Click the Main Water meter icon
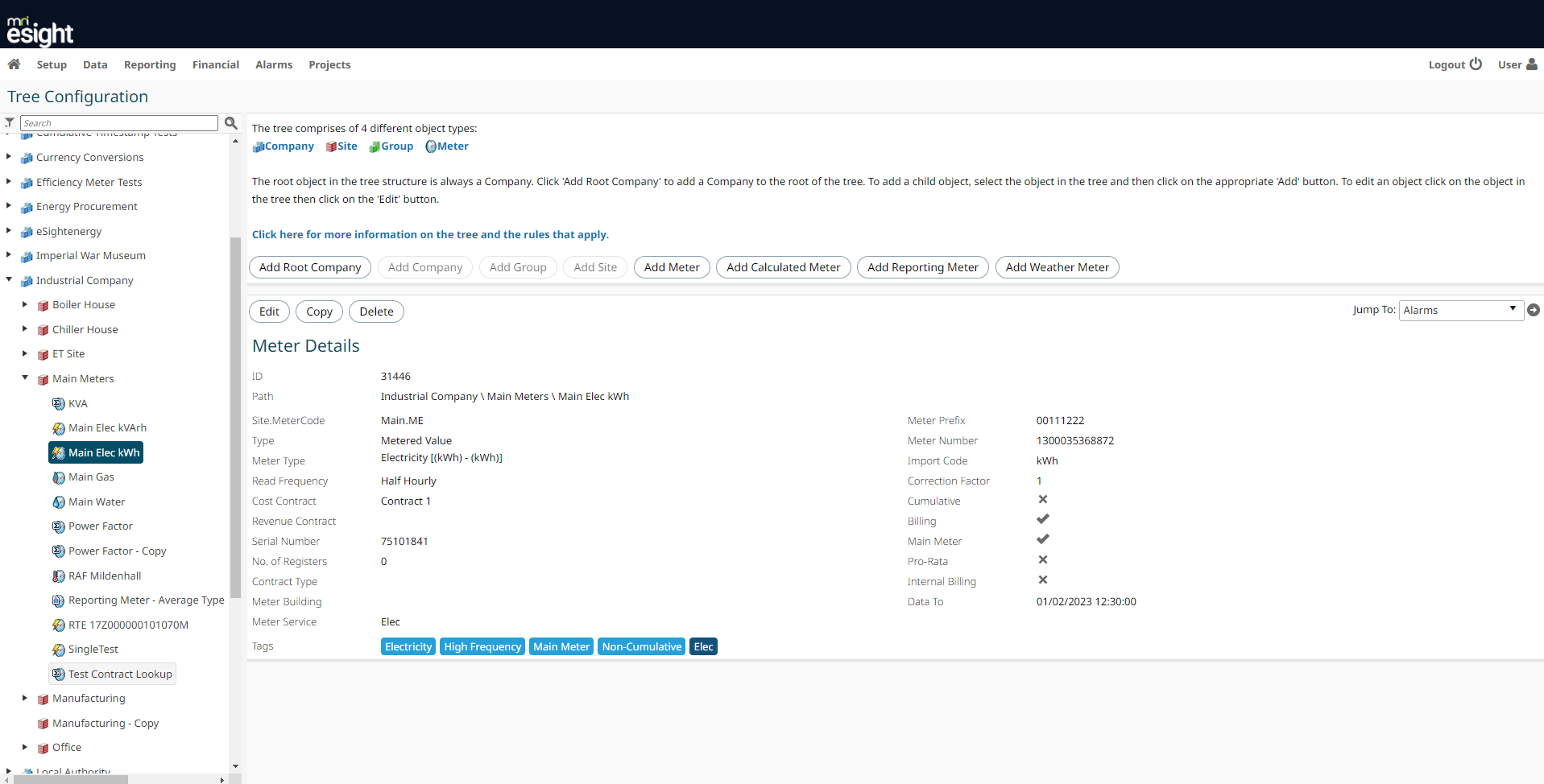This screenshot has width=1544, height=784. point(59,502)
